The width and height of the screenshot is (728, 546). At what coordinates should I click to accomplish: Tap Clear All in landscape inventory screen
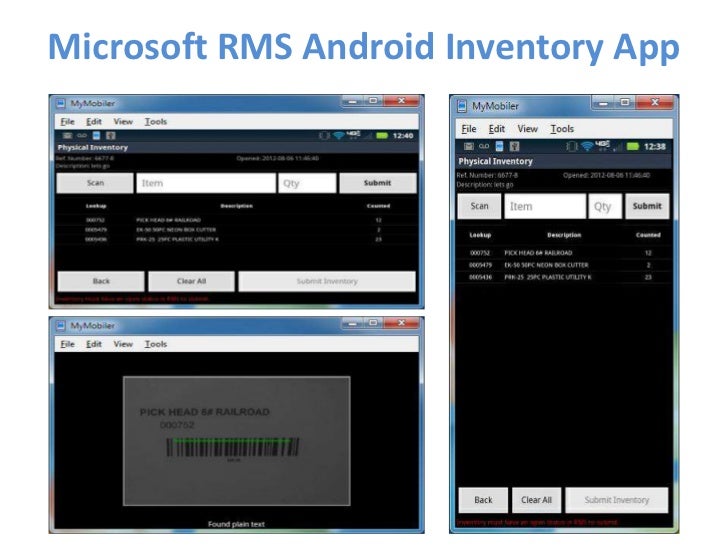pos(191,281)
